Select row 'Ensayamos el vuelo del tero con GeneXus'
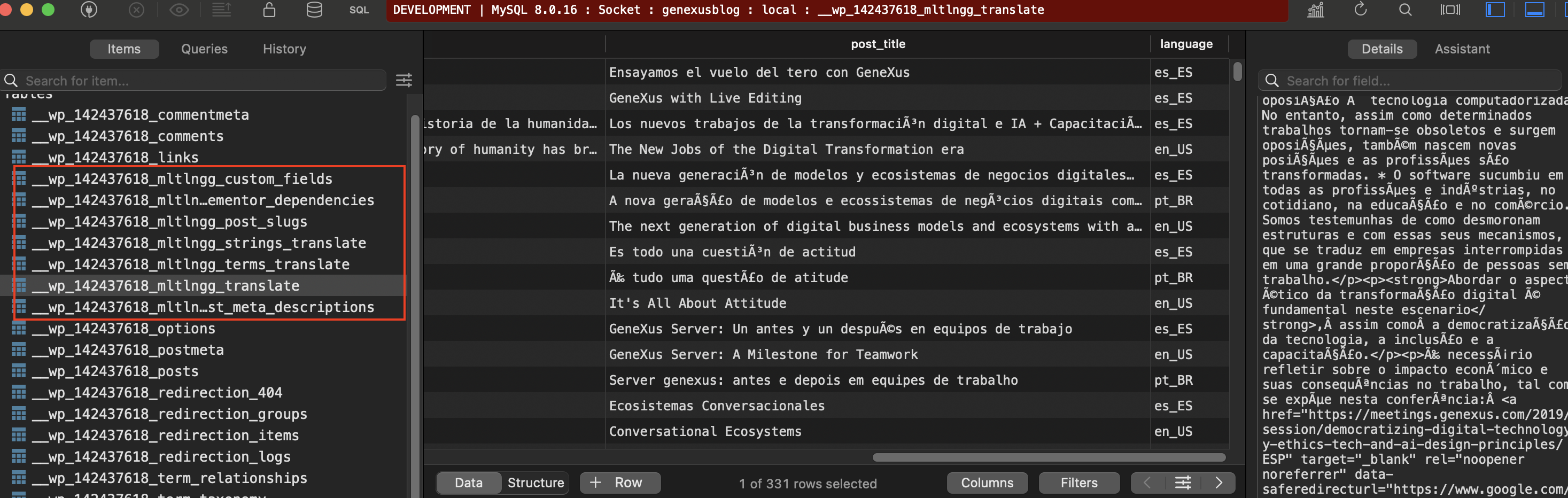 [x=759, y=73]
